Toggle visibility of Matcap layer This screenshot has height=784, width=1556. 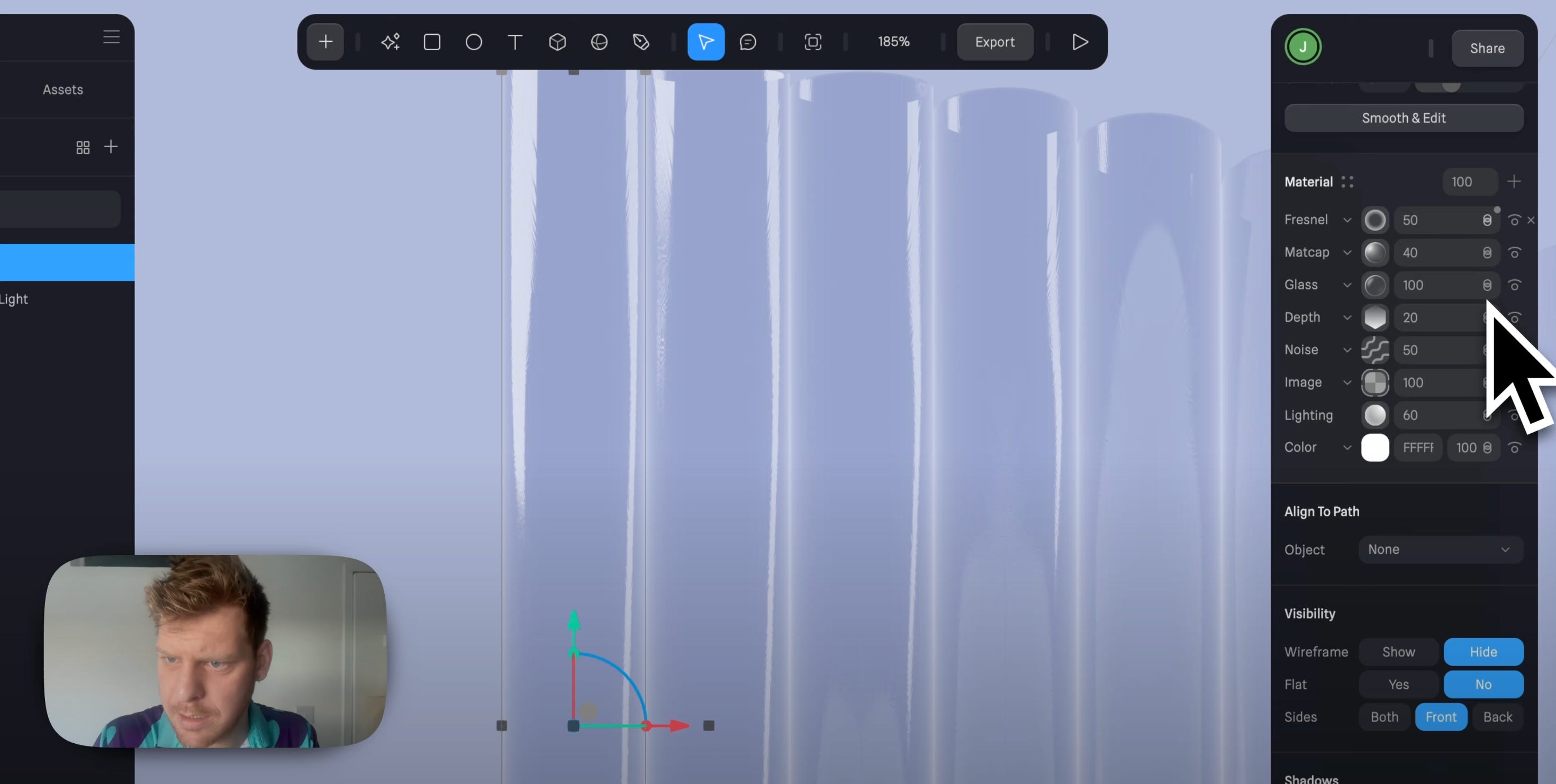pyautogui.click(x=1514, y=252)
